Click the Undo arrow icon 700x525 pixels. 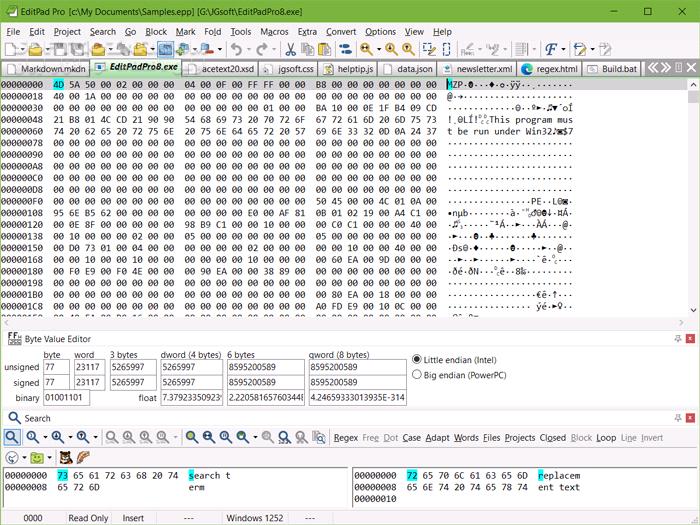pyautogui.click(x=236, y=49)
